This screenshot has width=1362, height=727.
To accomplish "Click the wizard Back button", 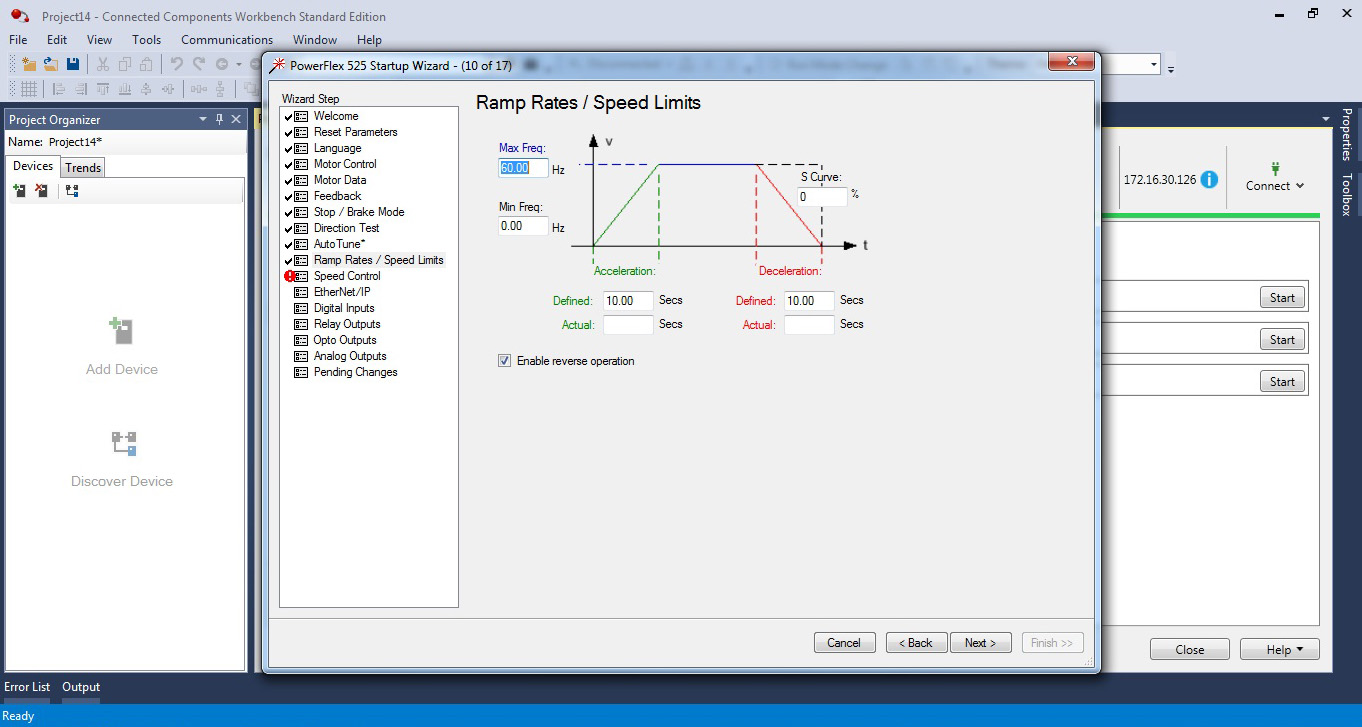I will click(x=916, y=643).
